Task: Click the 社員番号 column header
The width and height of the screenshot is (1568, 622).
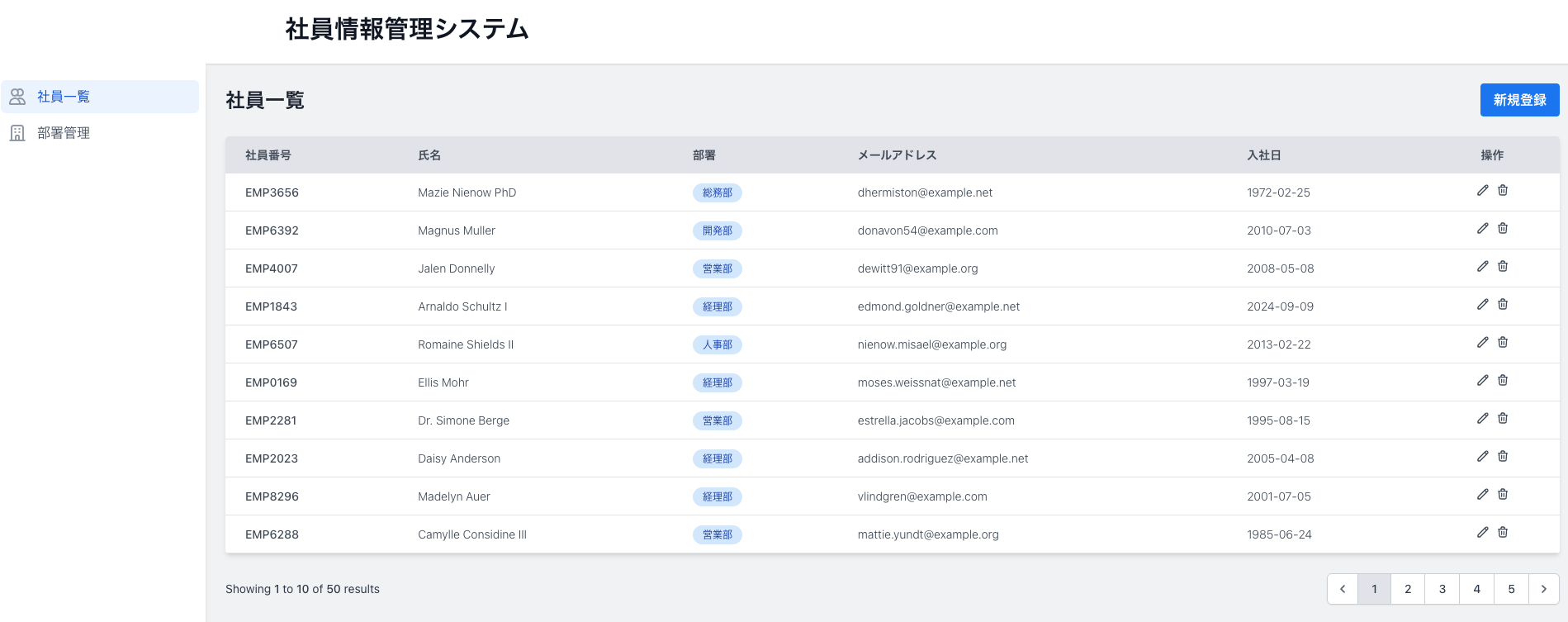Action: tap(268, 155)
